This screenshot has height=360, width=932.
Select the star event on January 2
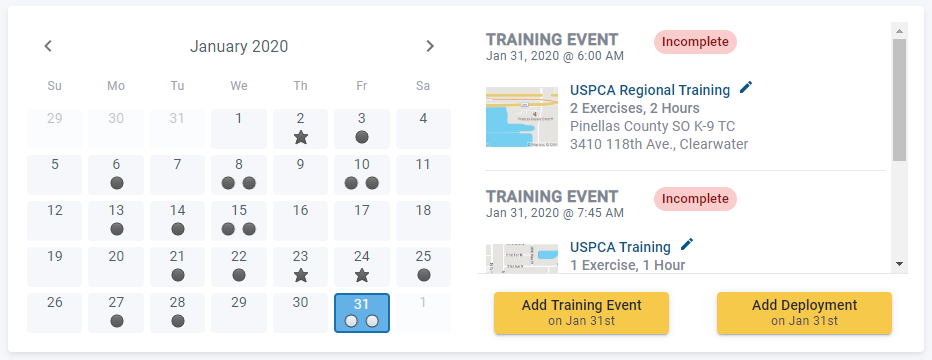point(301,137)
